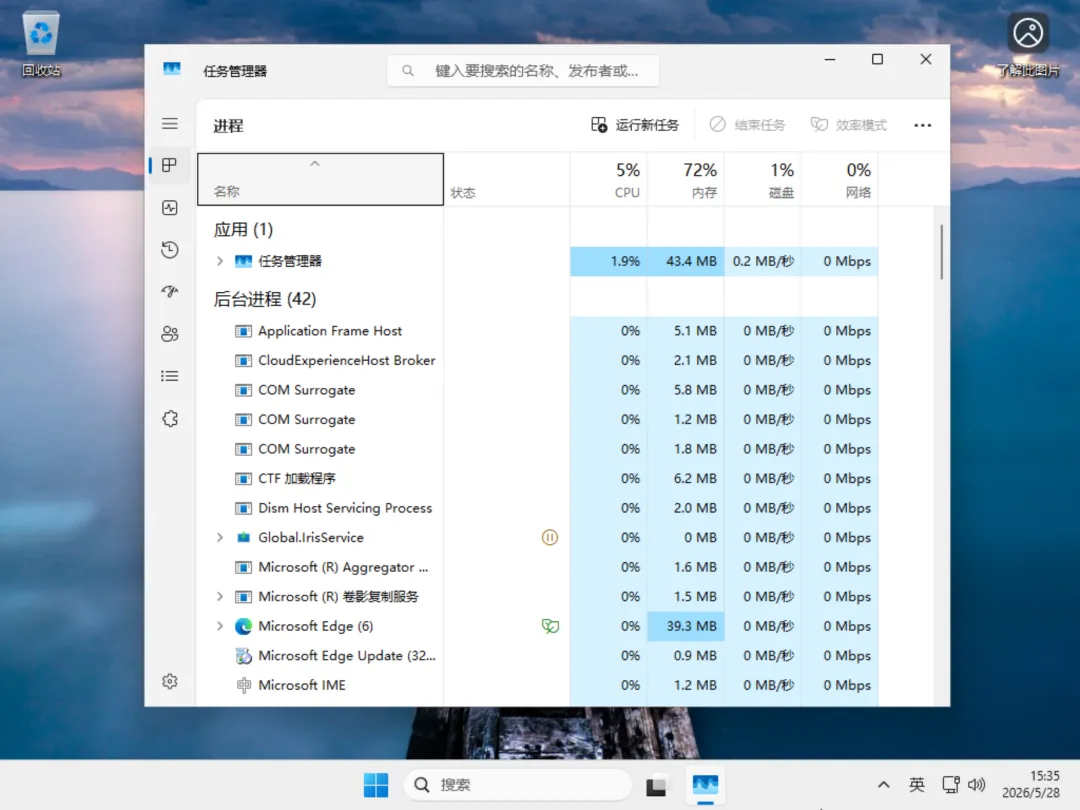Open the Windows Start button
The height and width of the screenshot is (810, 1080).
click(x=376, y=785)
